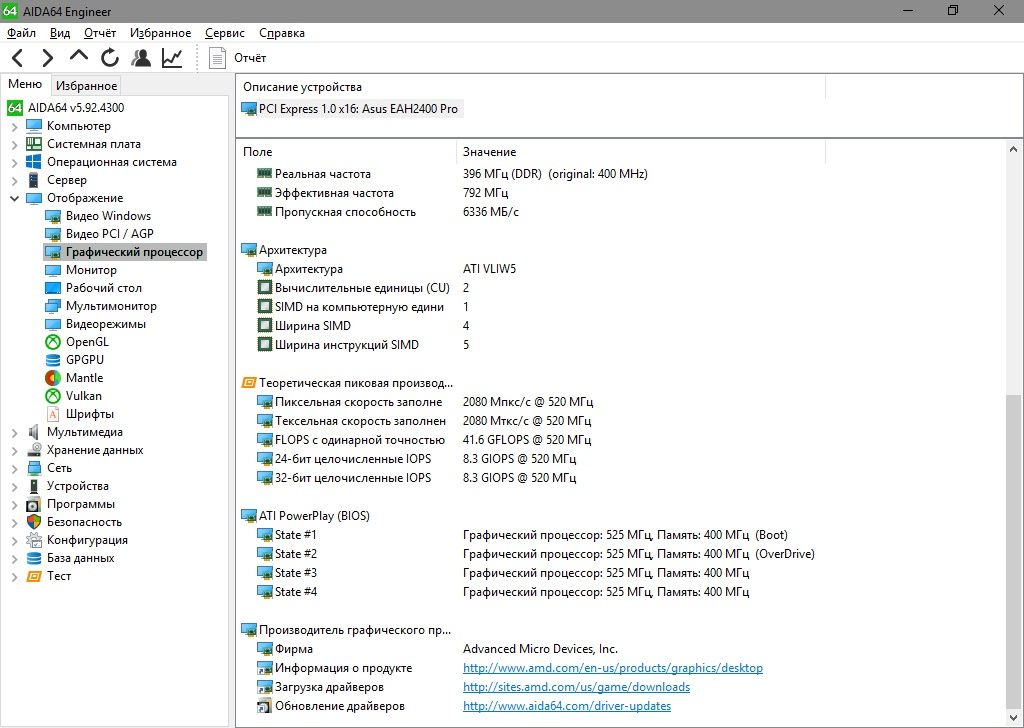
Task: Click the details vertical scrollbar thumb
Action: pyautogui.click(x=1014, y=553)
